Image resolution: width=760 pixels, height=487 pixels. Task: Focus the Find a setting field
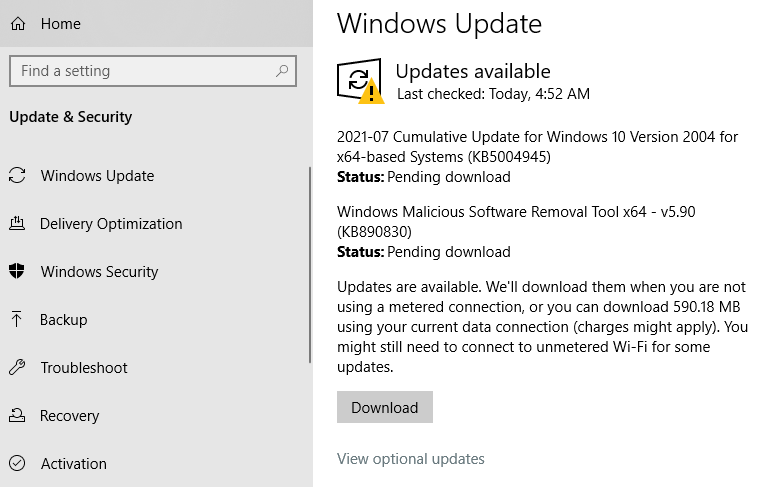point(153,71)
